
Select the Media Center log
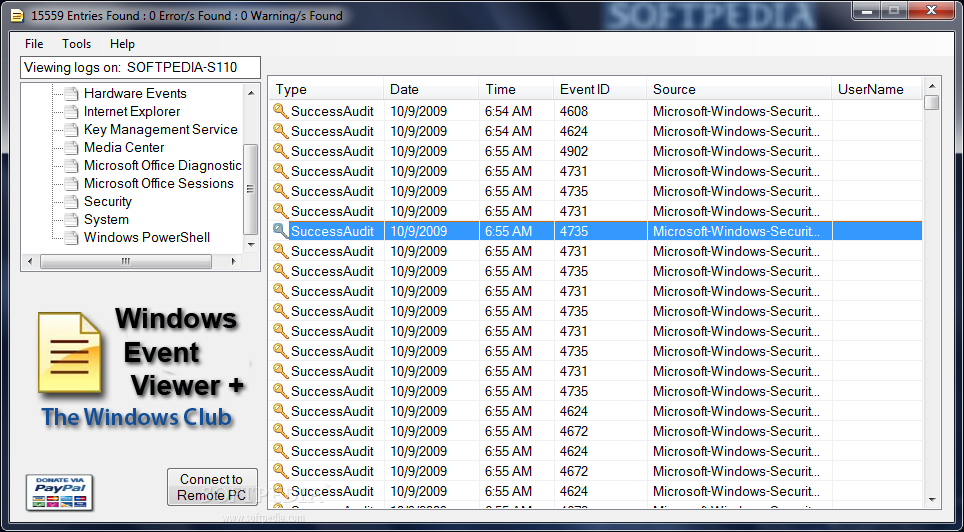click(124, 148)
